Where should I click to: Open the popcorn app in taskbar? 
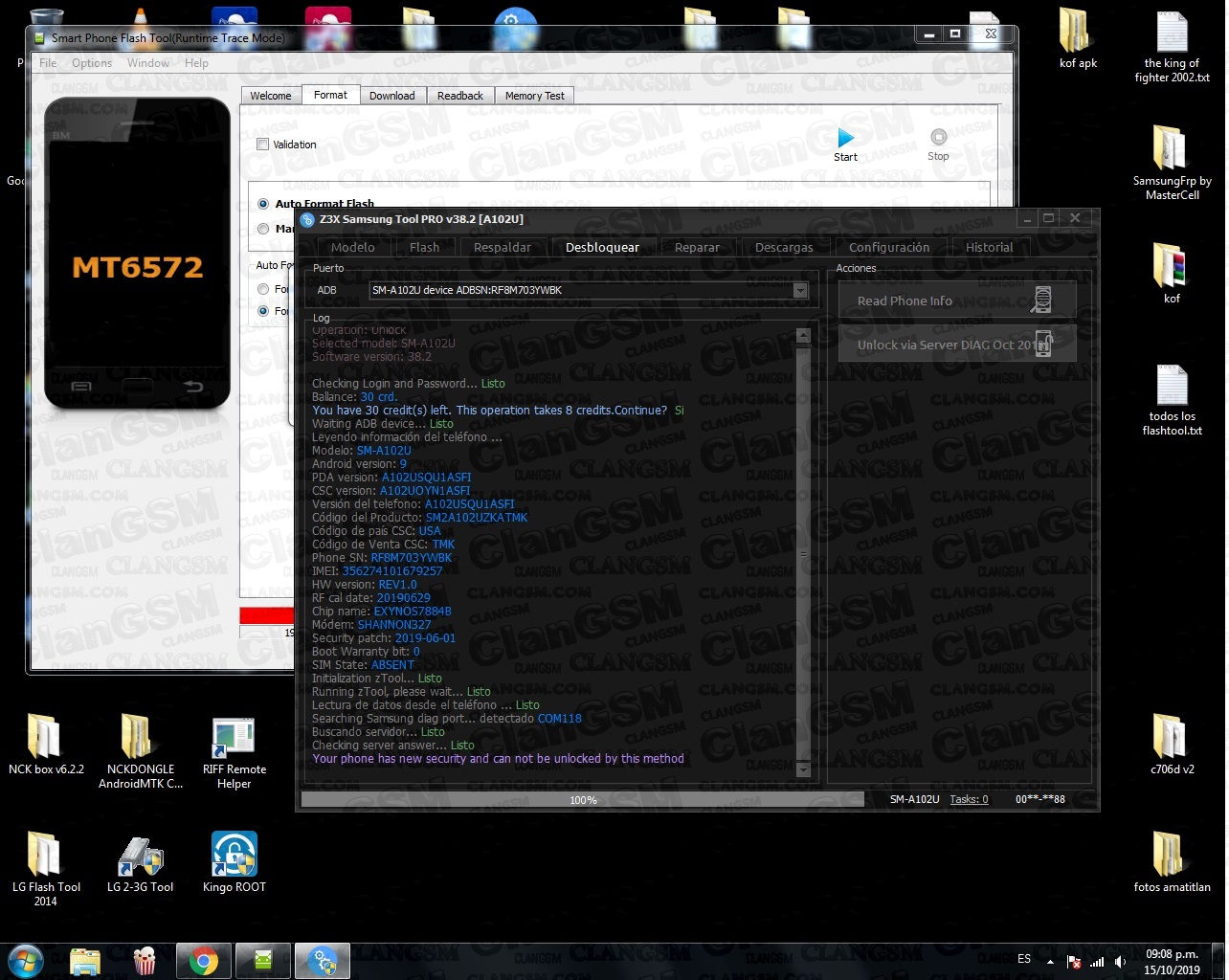145,961
